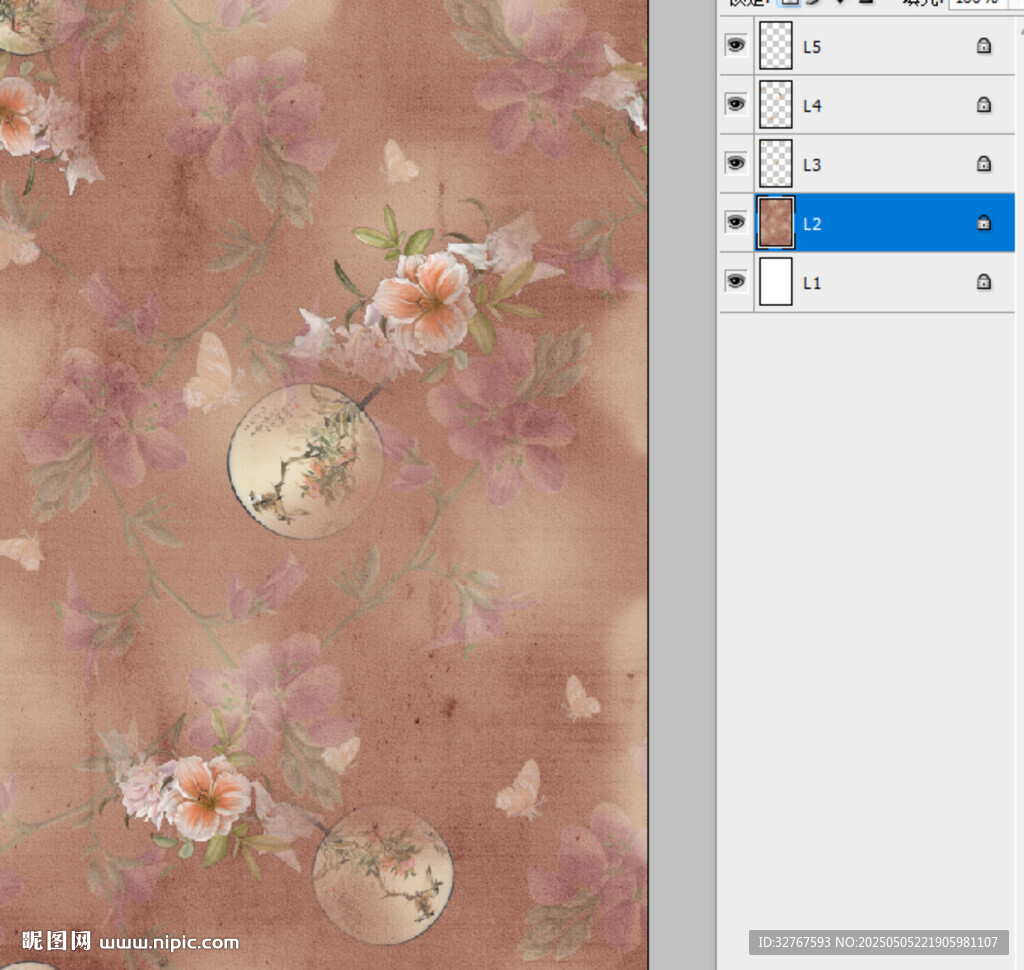Click the lock icon on layer L4

(984, 105)
